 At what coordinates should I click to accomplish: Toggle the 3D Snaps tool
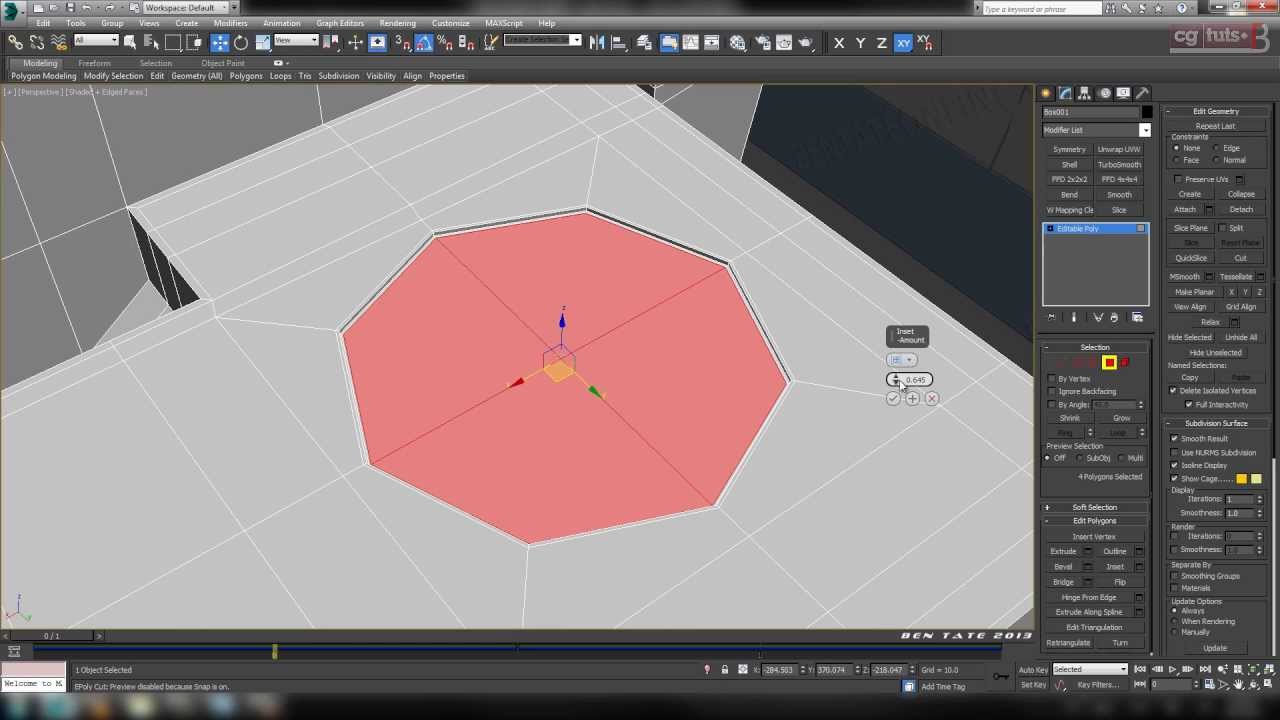(402, 42)
